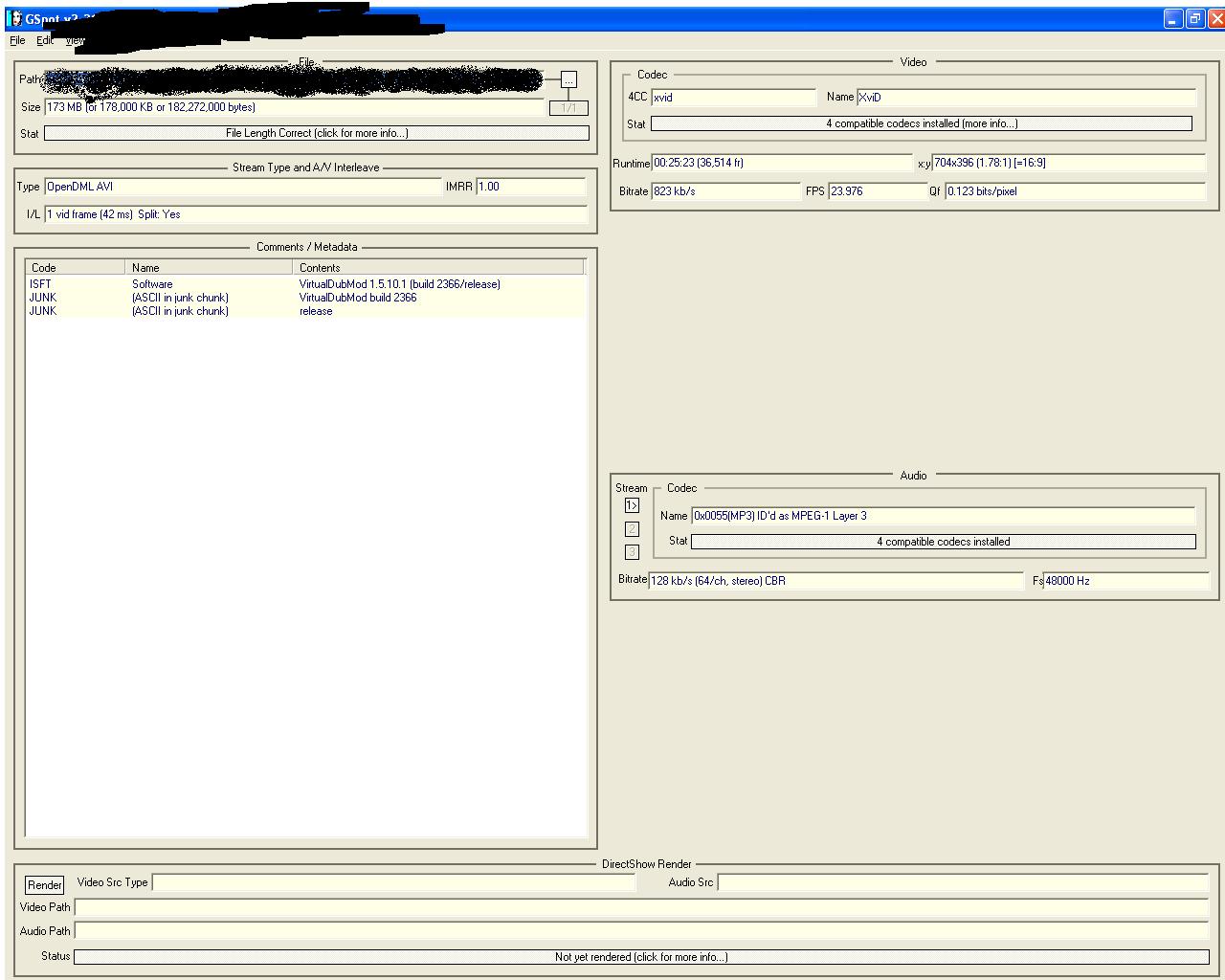Click the I/L vid frame field
Screen dimensions: 1225x980
[x=316, y=214]
